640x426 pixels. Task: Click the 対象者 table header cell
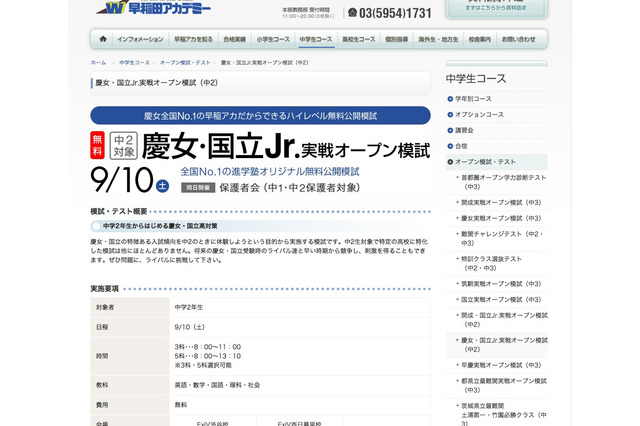[x=130, y=307]
